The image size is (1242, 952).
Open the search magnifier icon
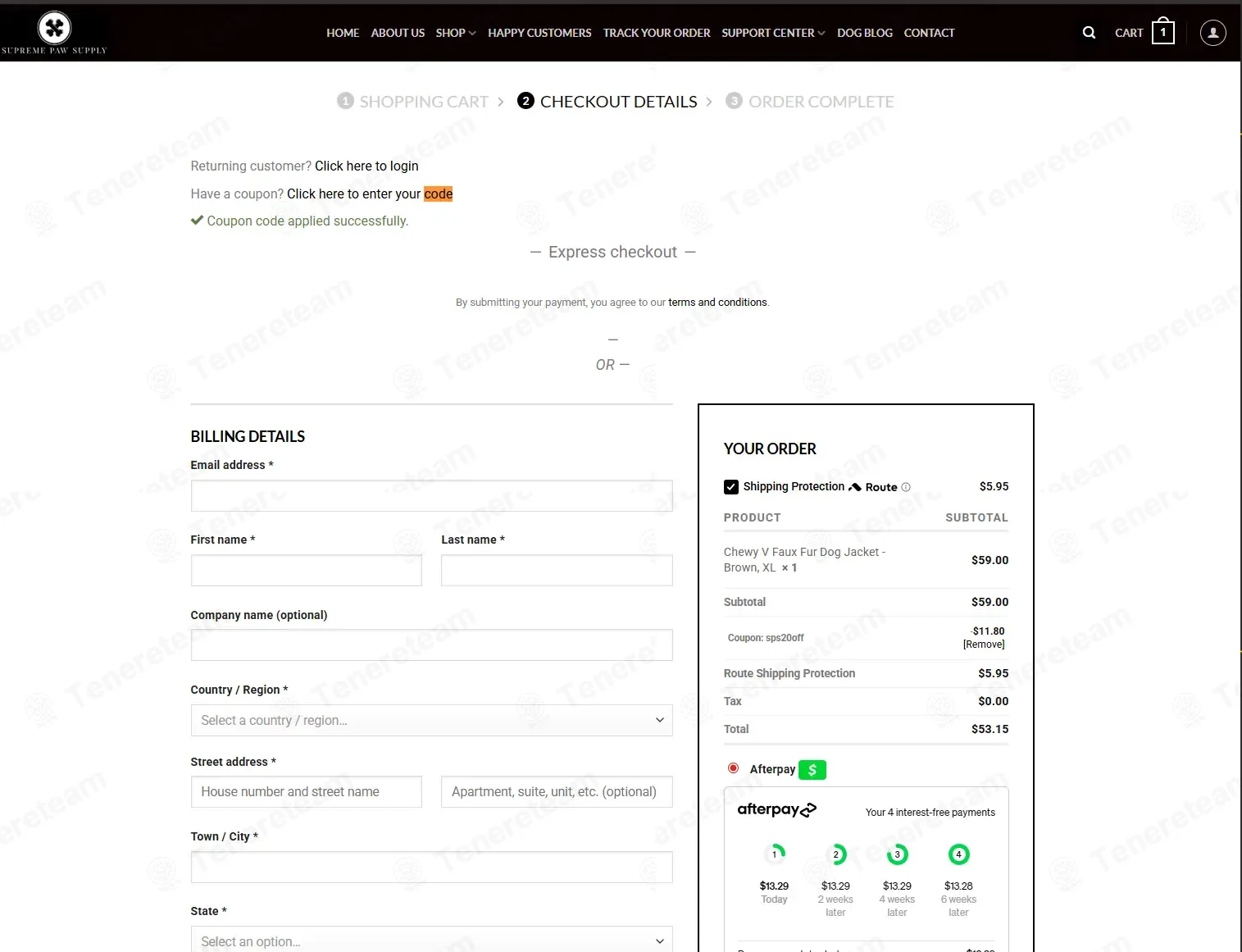pos(1089,33)
